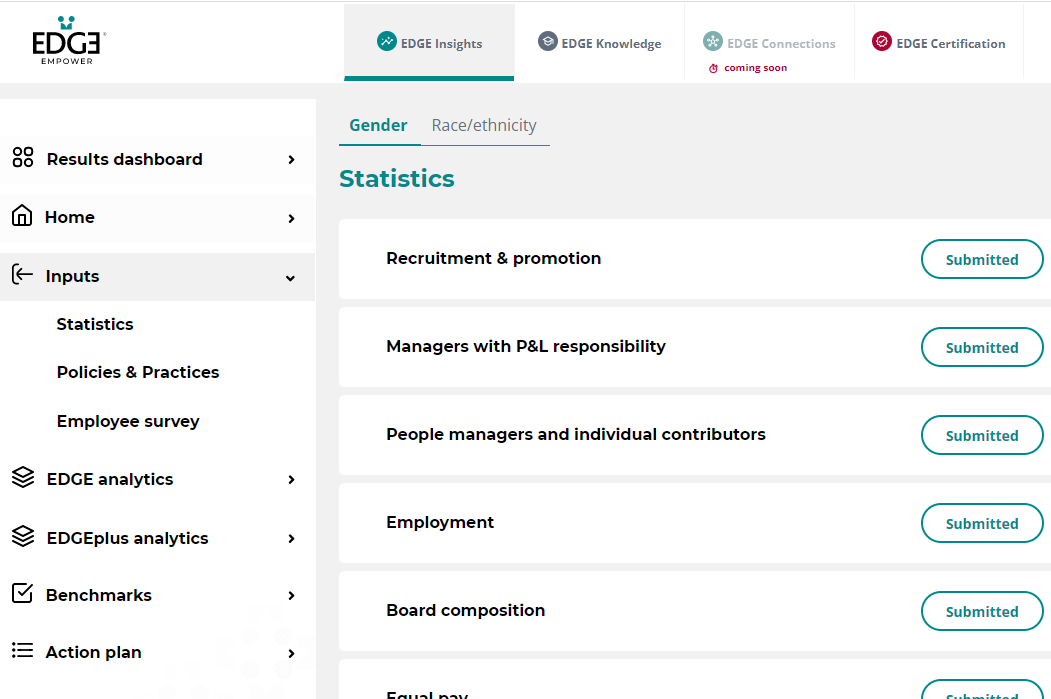
Task: Click the EDGE analytics layers icon
Action: 22,478
